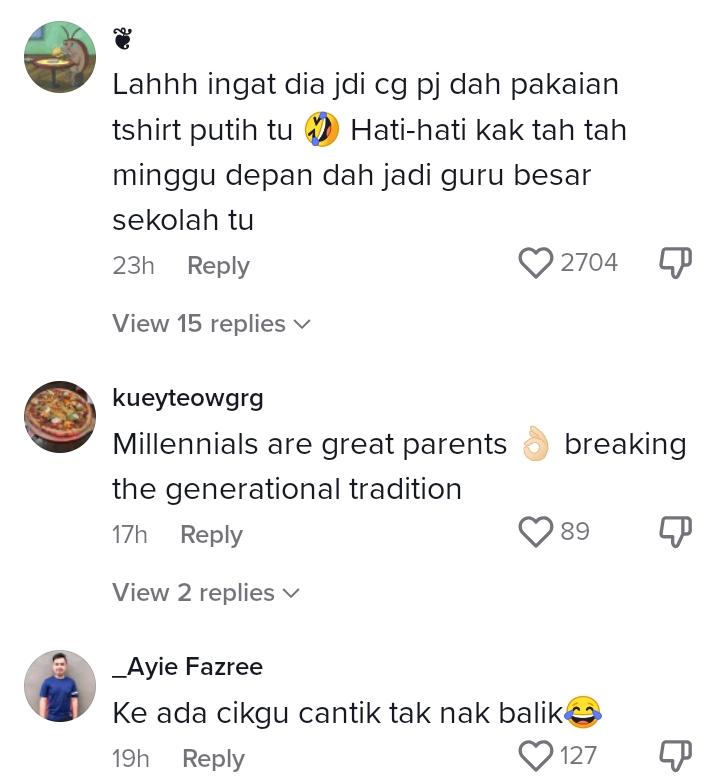Open _Ayie Fazree's profile photo
This screenshot has width=720, height=782.
tap(60, 686)
